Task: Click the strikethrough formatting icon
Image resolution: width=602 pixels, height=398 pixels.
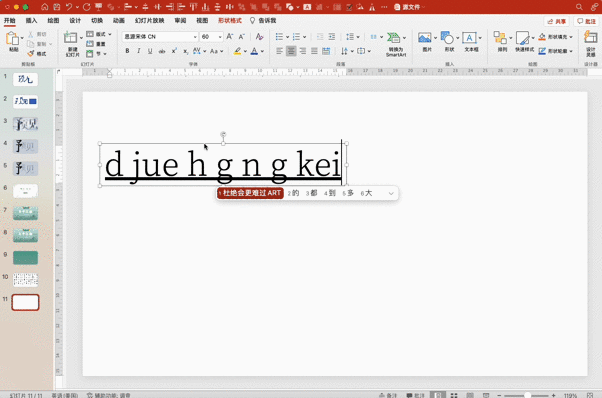Action: point(162,51)
